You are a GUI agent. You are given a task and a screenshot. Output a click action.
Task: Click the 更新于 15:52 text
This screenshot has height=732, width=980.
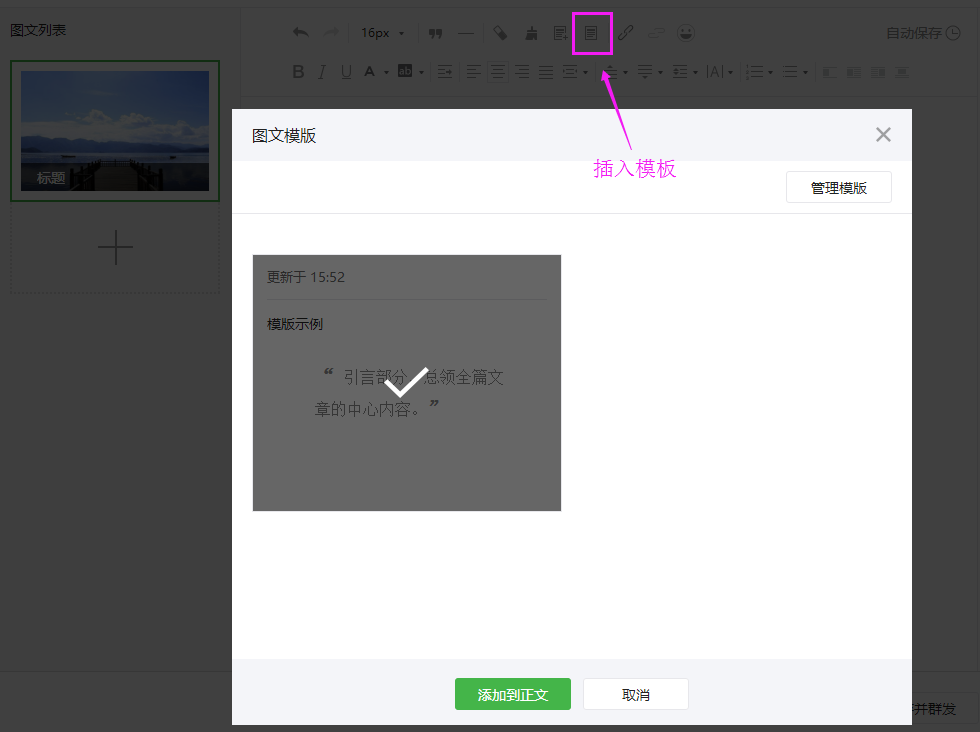coord(306,277)
